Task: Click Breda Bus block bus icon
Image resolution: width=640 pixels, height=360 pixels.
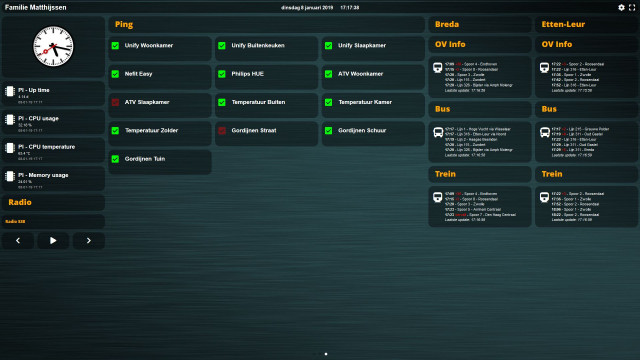Action: point(438,132)
